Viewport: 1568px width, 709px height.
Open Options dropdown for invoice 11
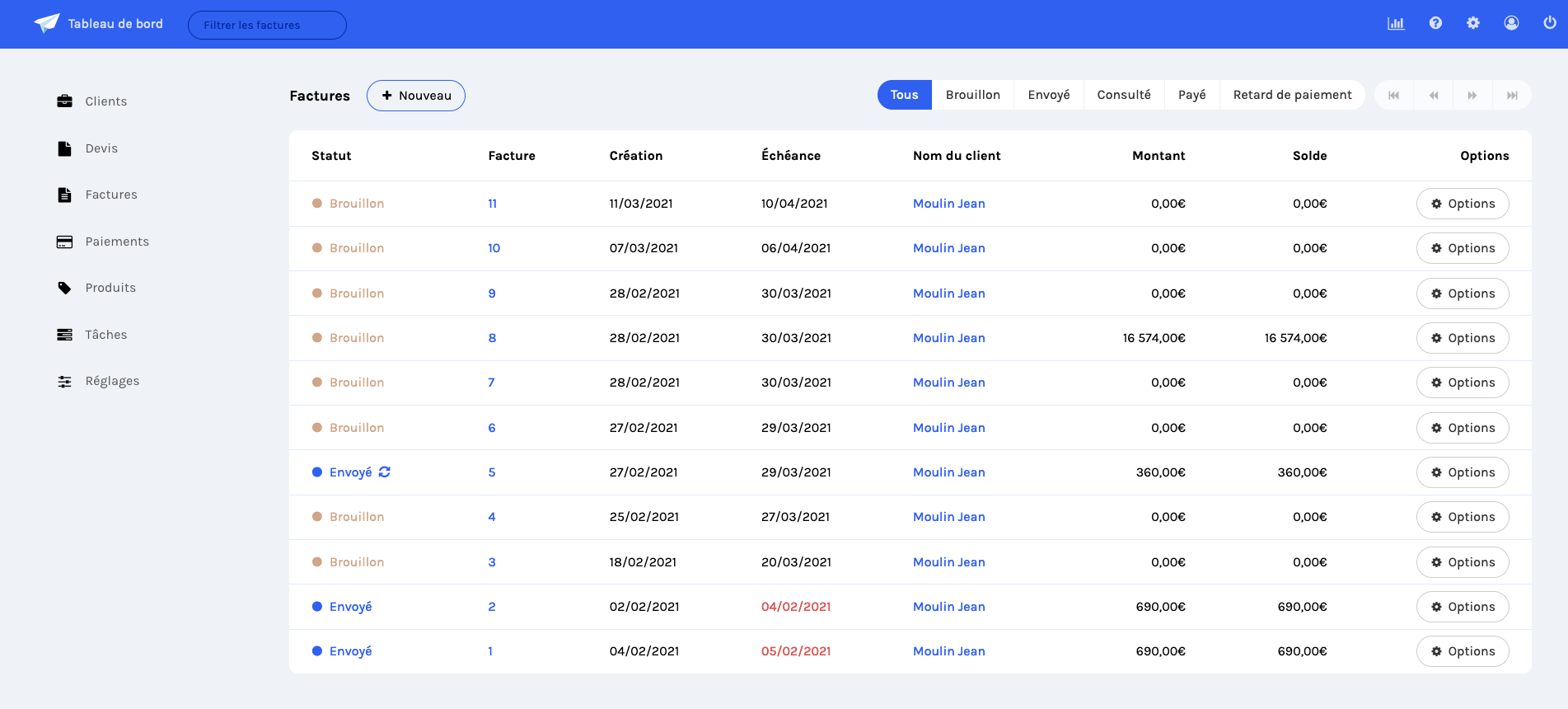(1463, 204)
